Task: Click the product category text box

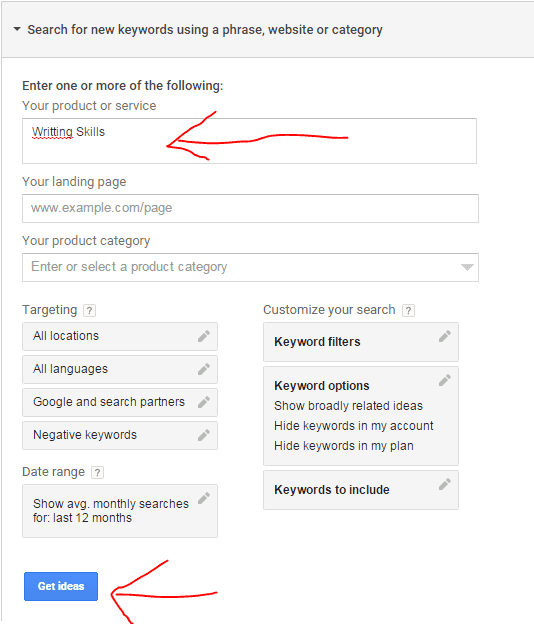Action: coord(250,267)
